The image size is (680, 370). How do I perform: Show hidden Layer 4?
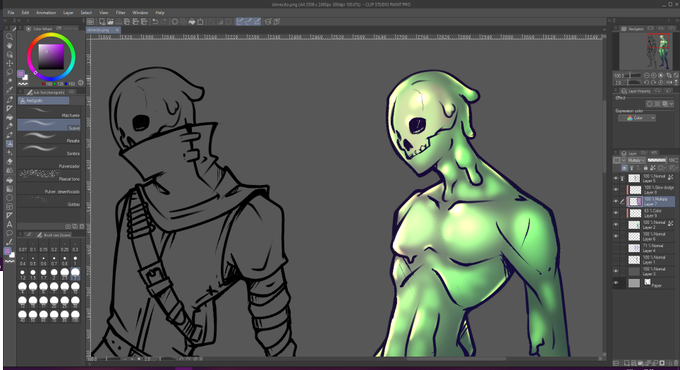(616, 248)
